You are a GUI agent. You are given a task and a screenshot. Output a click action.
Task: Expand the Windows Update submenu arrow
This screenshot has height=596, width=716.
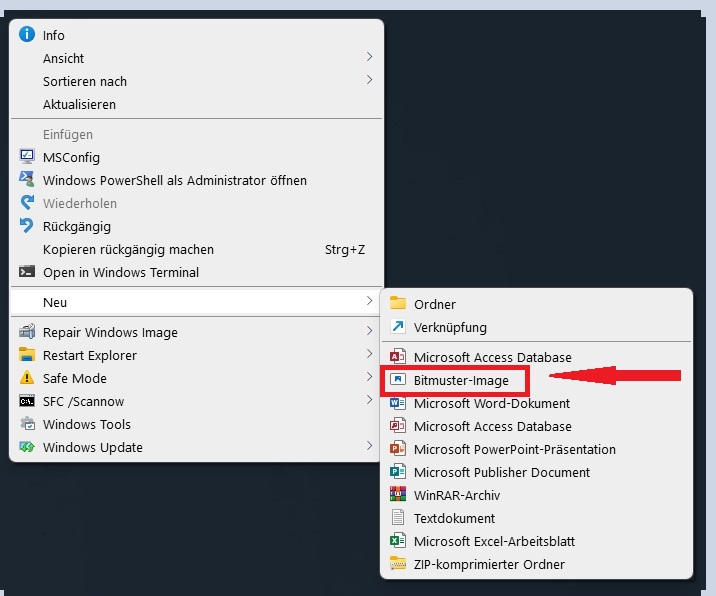[x=369, y=446]
